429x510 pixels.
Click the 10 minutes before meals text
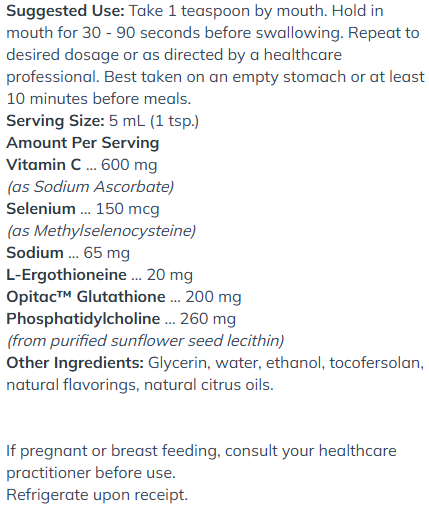click(99, 99)
